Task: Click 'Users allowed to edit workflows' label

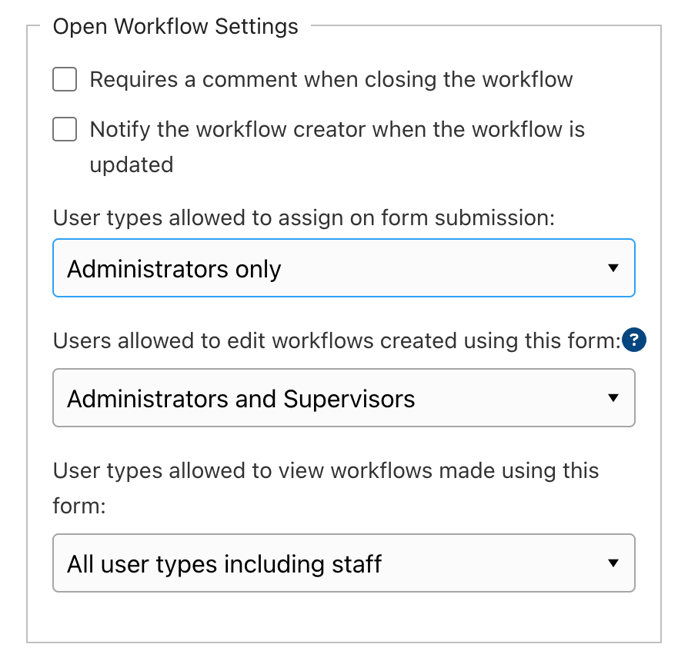Action: click(335, 341)
